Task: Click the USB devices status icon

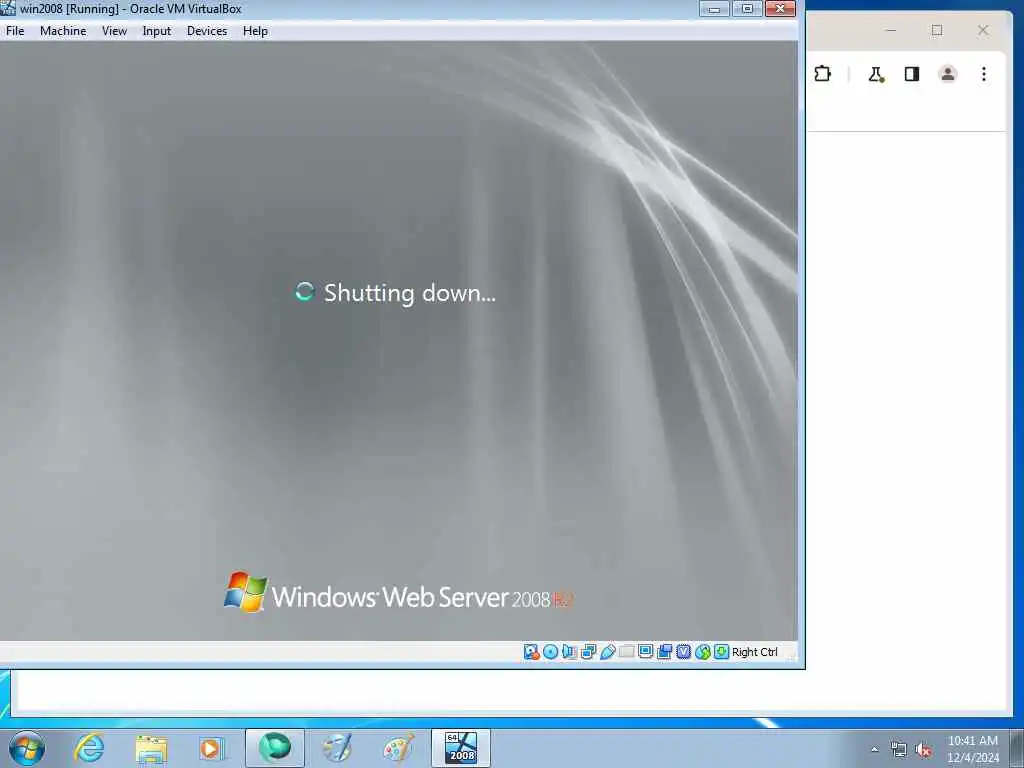Action: click(607, 652)
